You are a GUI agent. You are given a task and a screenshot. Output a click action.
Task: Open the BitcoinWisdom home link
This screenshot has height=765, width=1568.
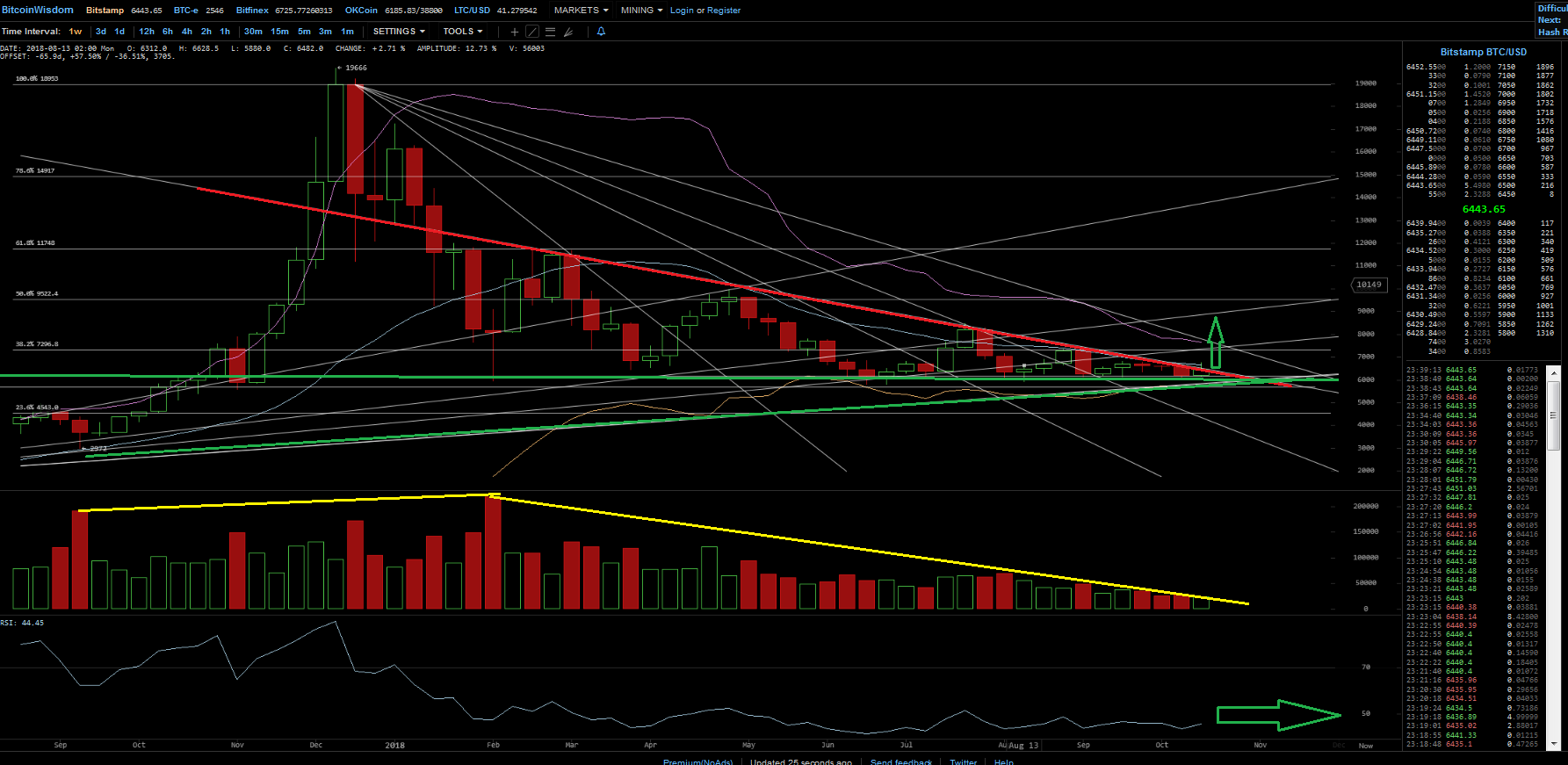coord(38,11)
